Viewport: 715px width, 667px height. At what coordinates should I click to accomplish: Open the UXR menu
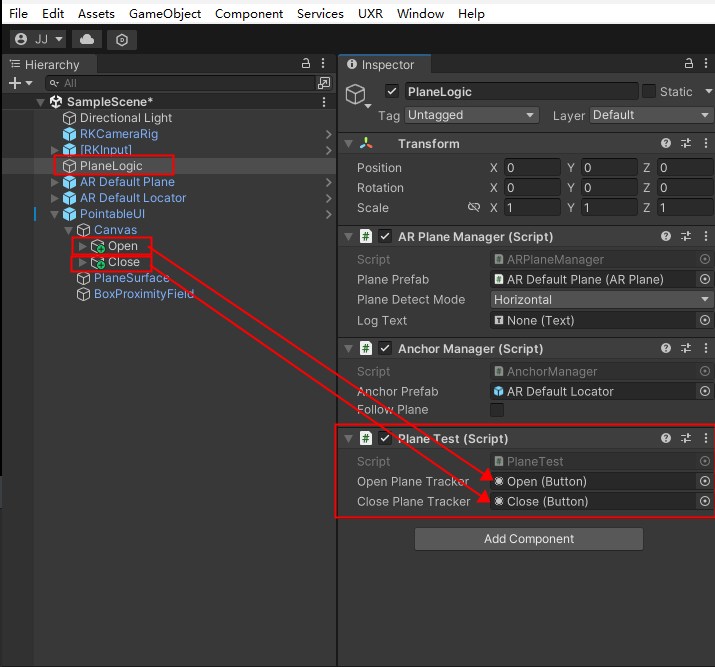370,14
